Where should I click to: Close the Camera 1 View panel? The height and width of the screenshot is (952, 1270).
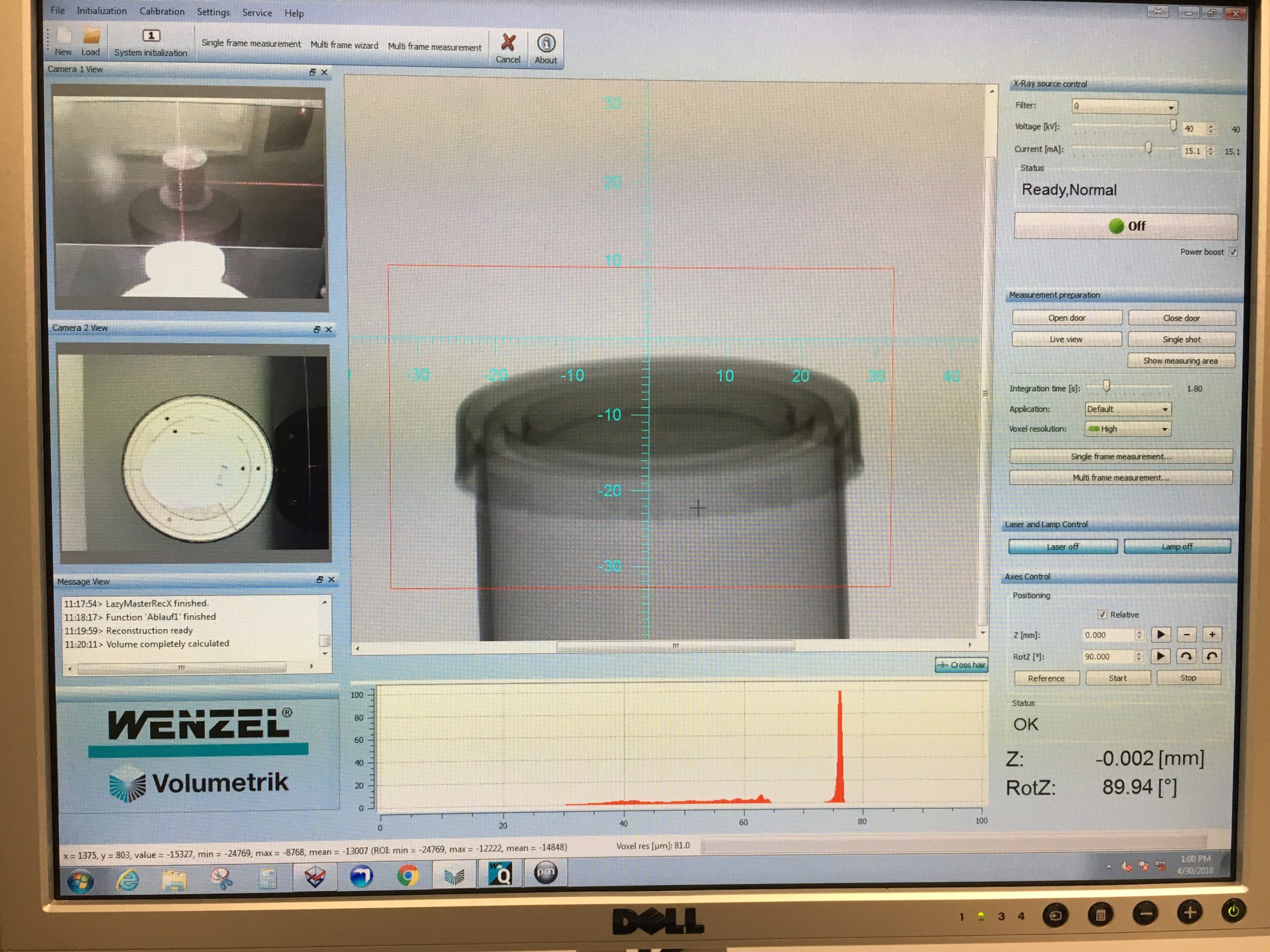324,72
